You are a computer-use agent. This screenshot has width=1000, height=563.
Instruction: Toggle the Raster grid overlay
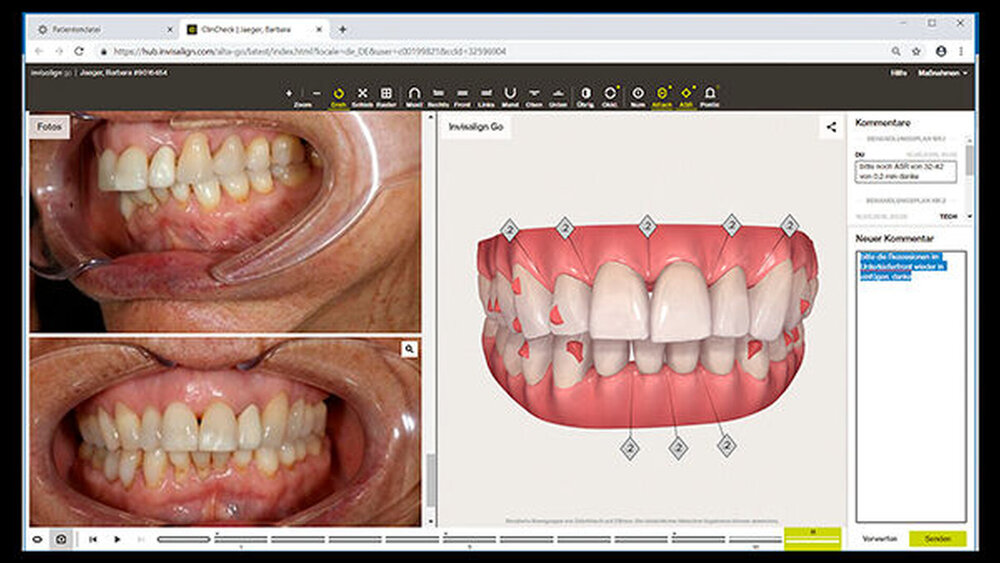point(387,94)
